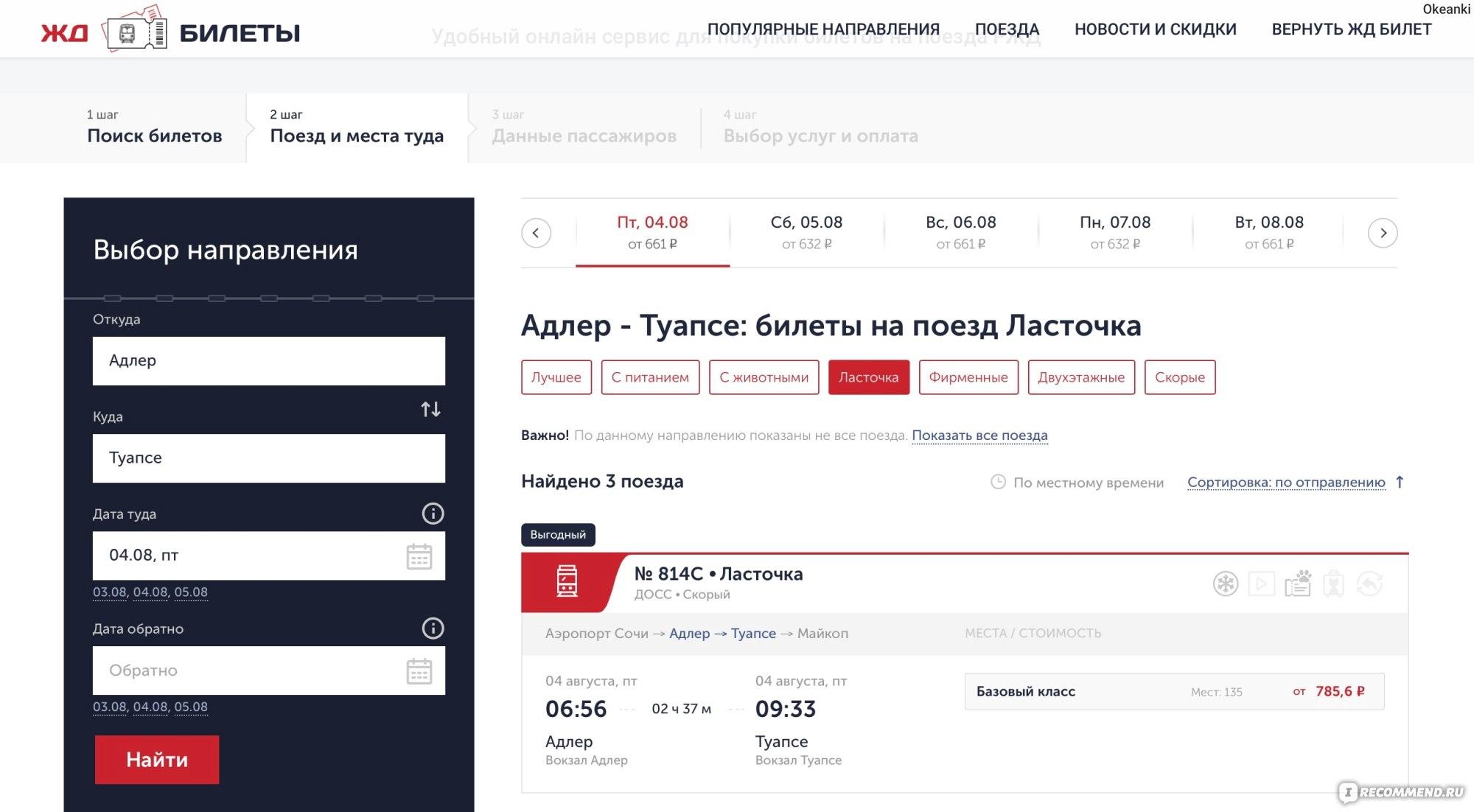Click the Куда field containing Туапсе
Viewport: 1474px width, 812px height.
click(x=268, y=458)
